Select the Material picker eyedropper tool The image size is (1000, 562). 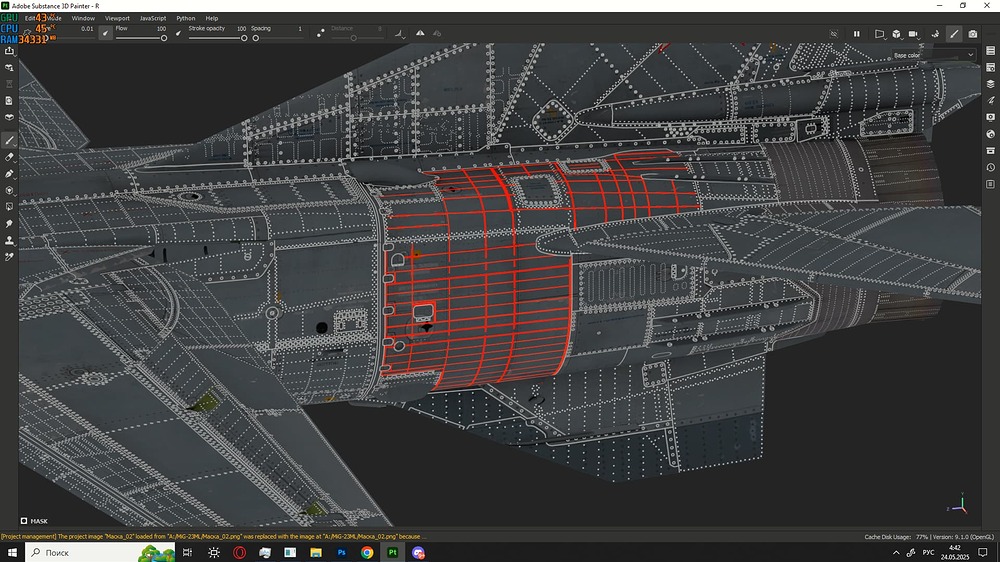[x=9, y=257]
